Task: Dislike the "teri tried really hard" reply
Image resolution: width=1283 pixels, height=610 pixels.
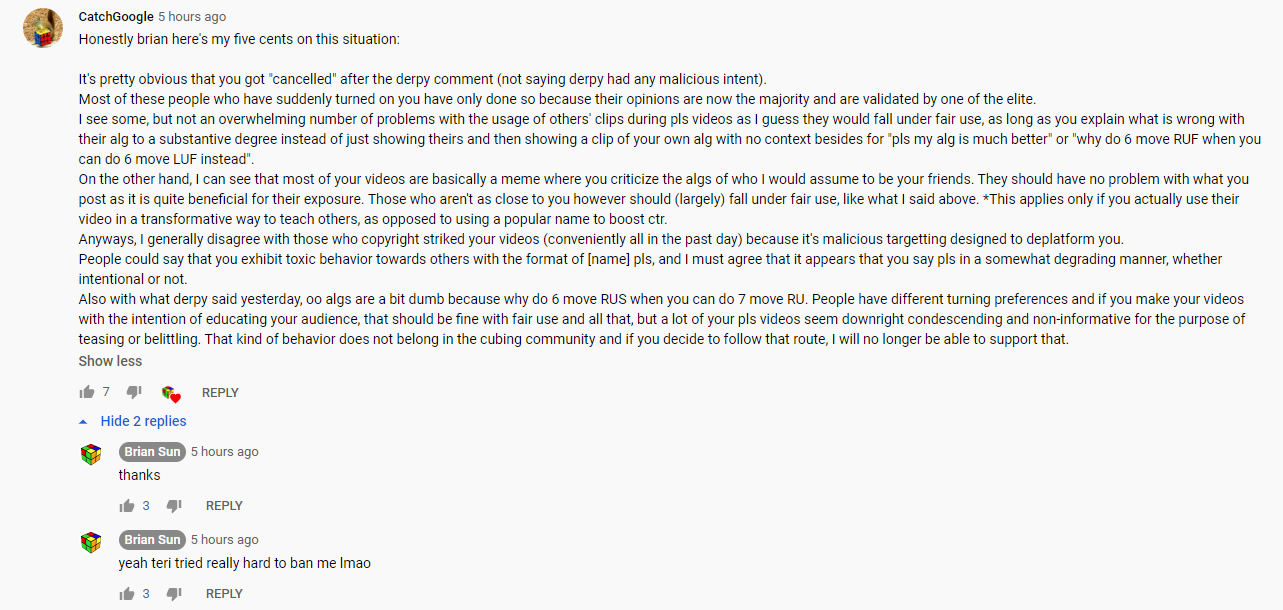Action: 174,593
